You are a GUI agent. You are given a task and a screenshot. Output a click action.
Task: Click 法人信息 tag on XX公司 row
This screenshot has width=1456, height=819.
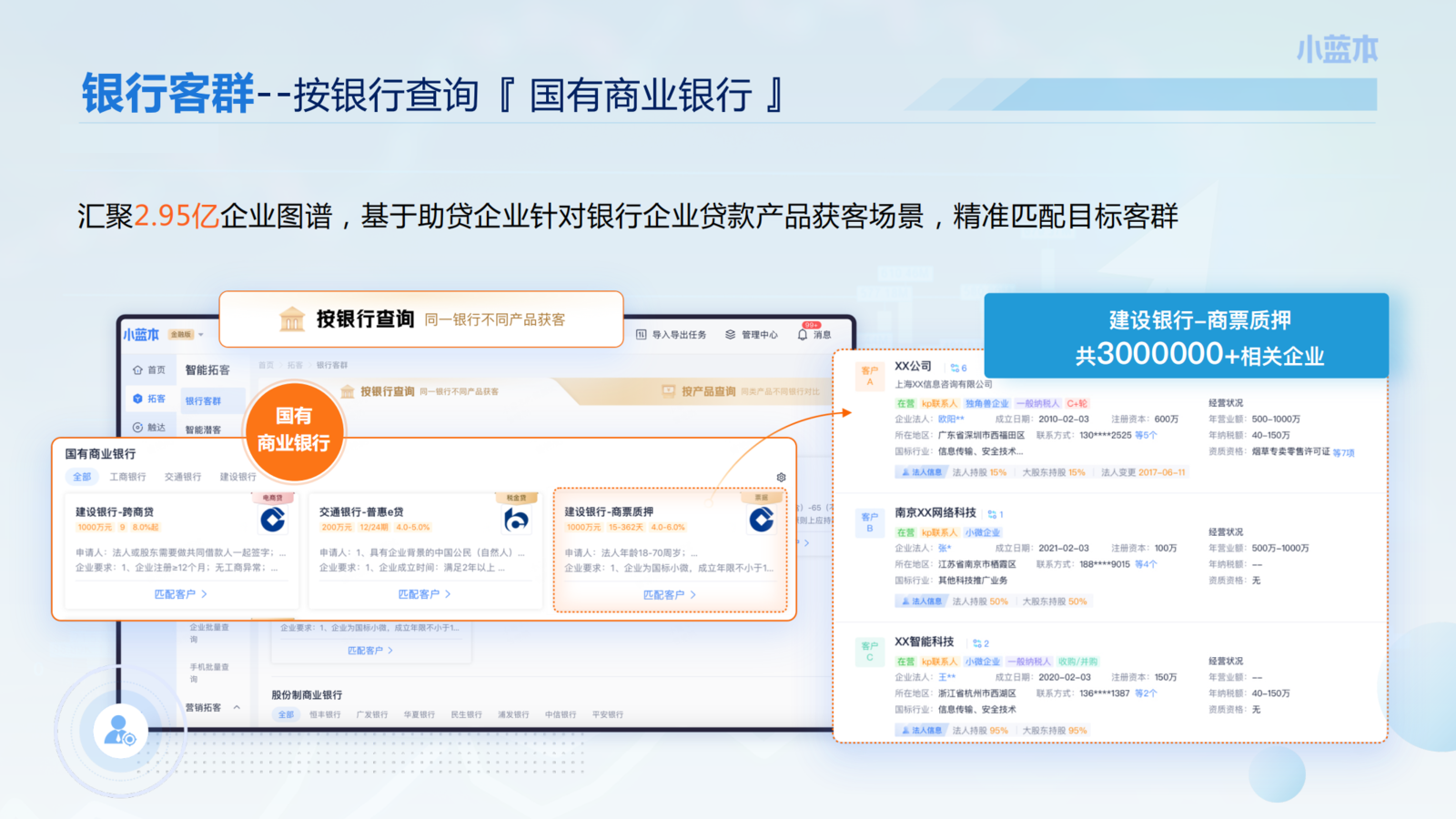pos(921,472)
